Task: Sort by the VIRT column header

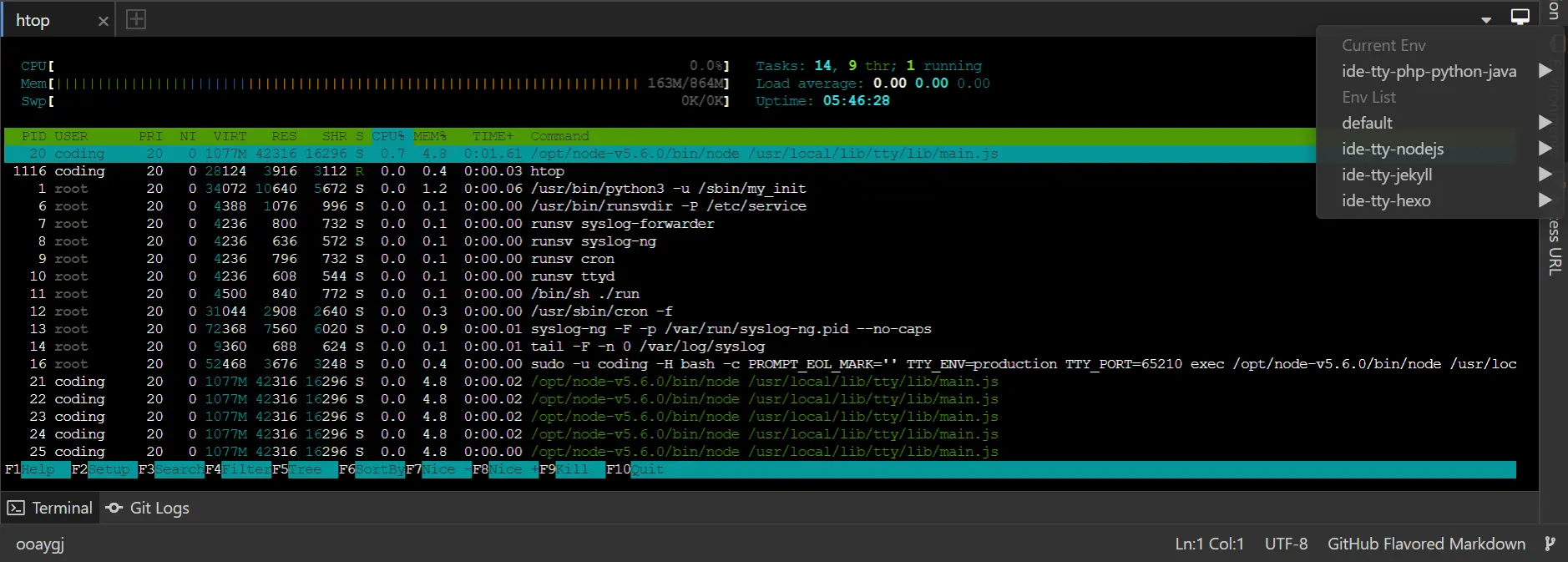Action: [230, 136]
